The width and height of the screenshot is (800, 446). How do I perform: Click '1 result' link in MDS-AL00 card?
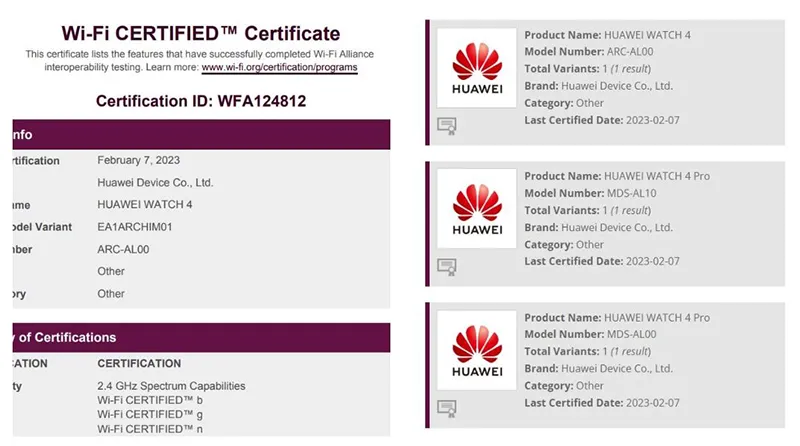click(626, 351)
